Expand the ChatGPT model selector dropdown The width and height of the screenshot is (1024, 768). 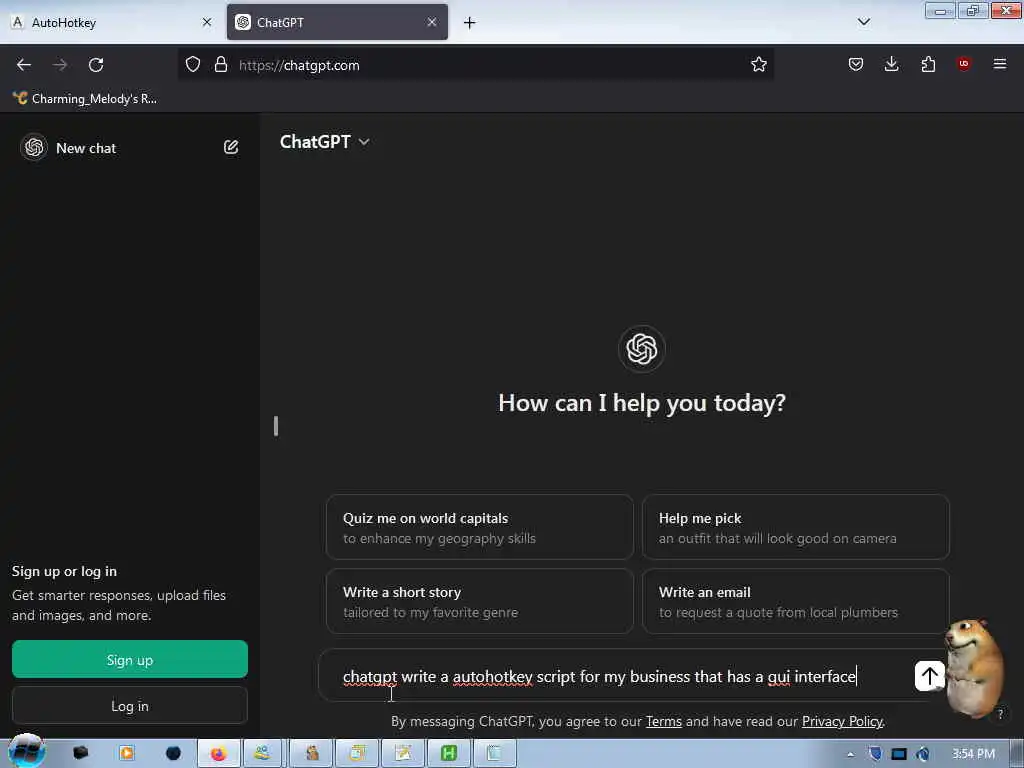coord(325,142)
